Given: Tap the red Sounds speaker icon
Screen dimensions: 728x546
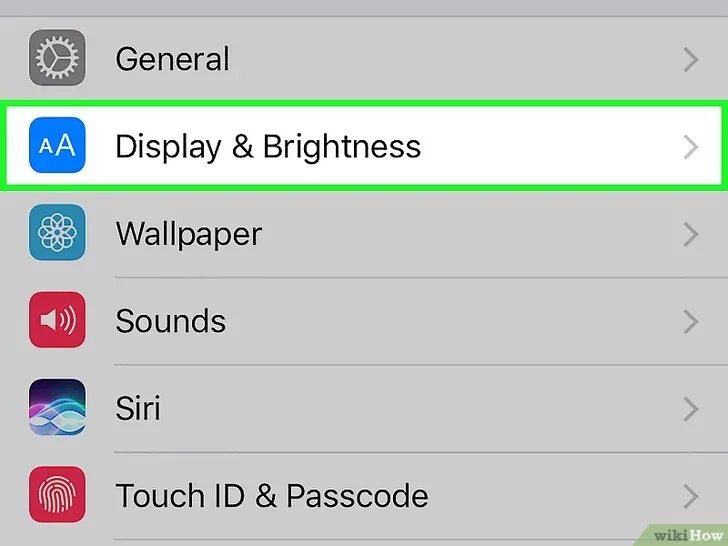Looking at the screenshot, I should 57,320.
